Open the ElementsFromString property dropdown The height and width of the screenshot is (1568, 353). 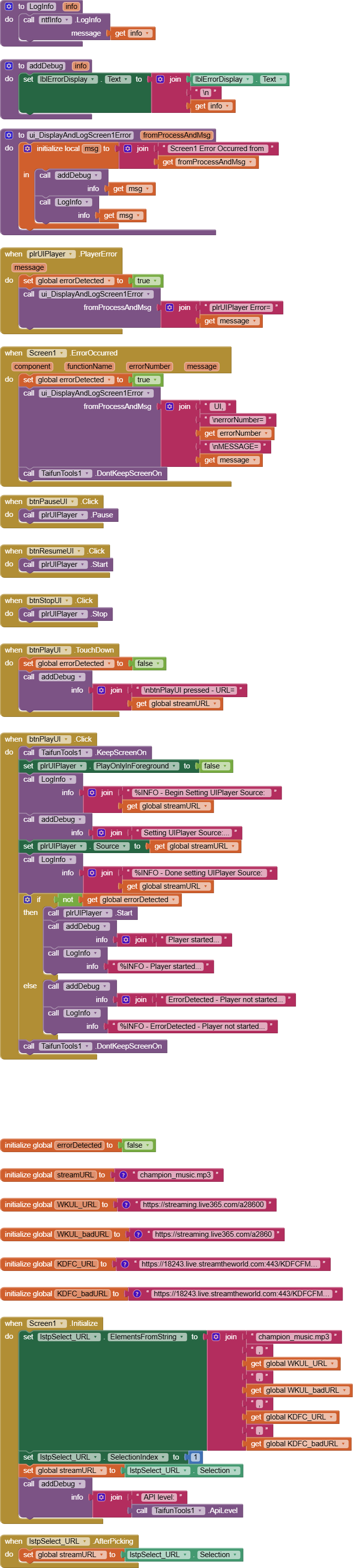[146, 1337]
